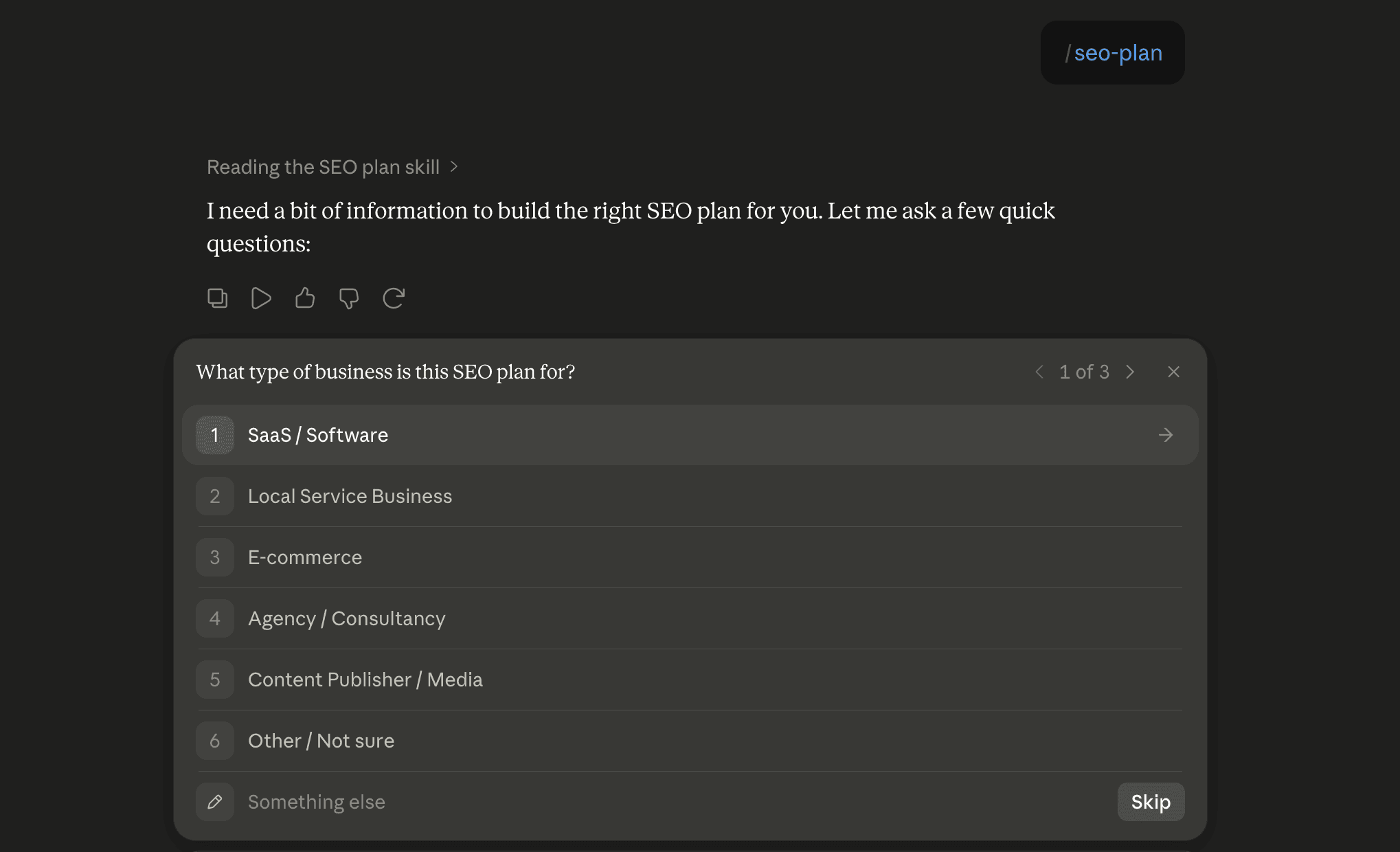Focus the Something else input field

click(677, 802)
